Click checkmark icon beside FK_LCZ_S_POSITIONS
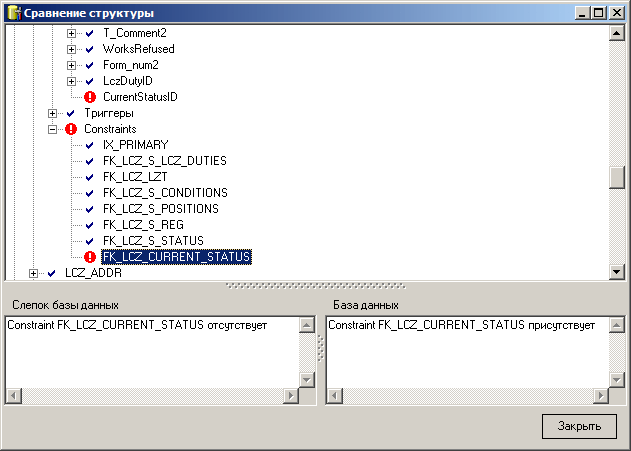This screenshot has width=631, height=451. [90, 209]
